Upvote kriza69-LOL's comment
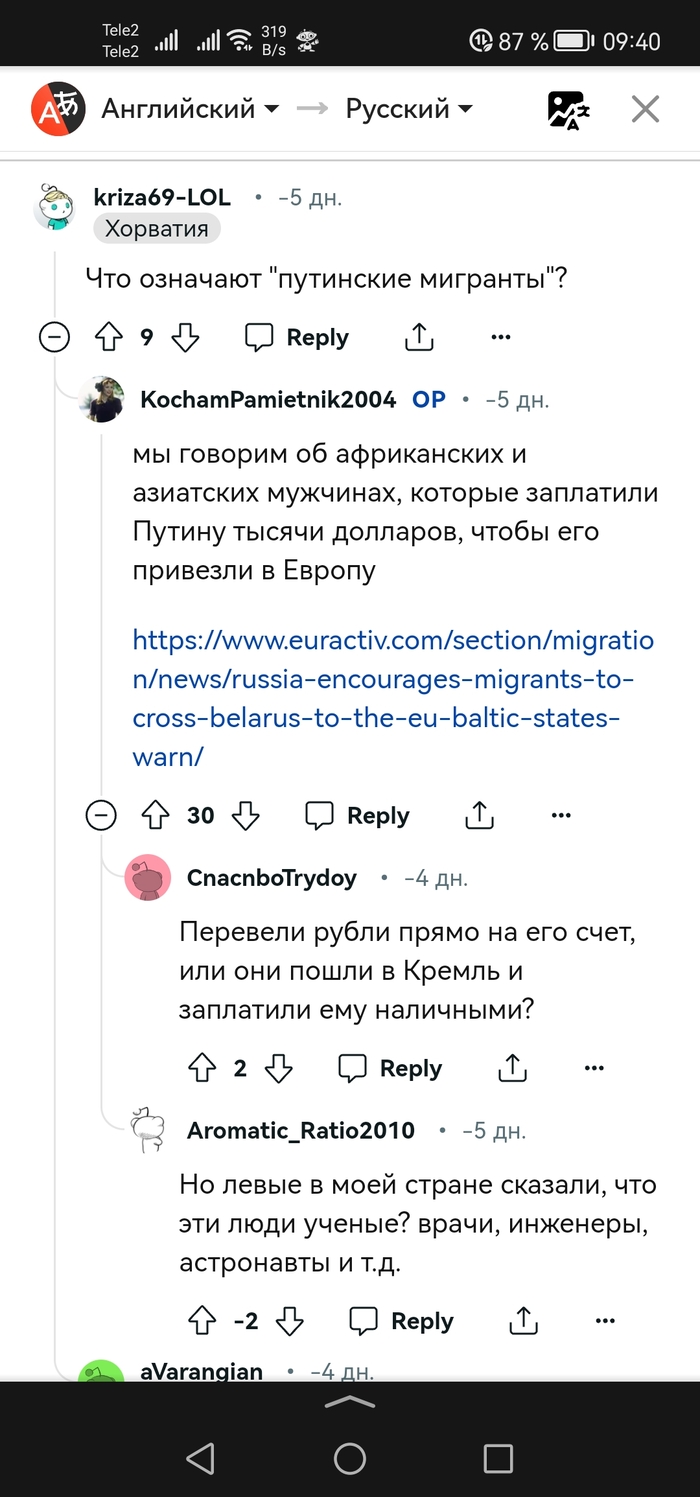This screenshot has height=1497, width=700. (x=108, y=338)
